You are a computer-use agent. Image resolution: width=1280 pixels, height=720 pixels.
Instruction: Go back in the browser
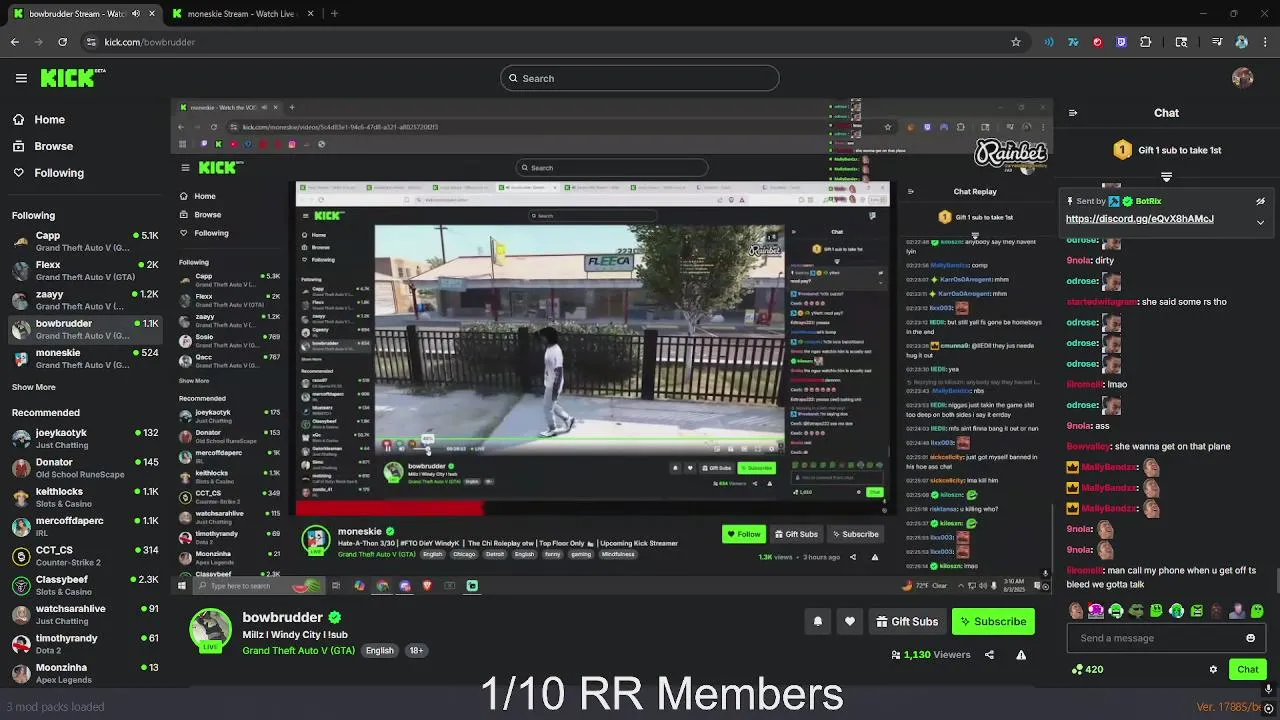pos(15,42)
